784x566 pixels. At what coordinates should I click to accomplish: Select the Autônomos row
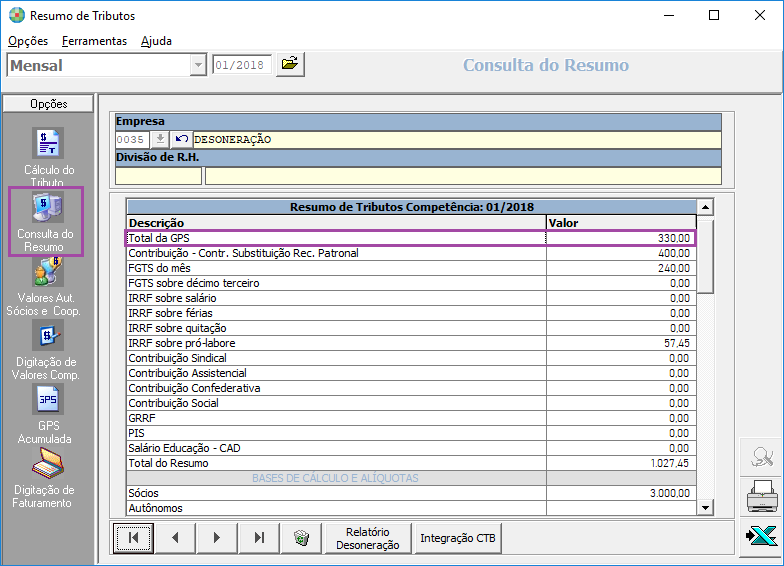[x=411, y=508]
